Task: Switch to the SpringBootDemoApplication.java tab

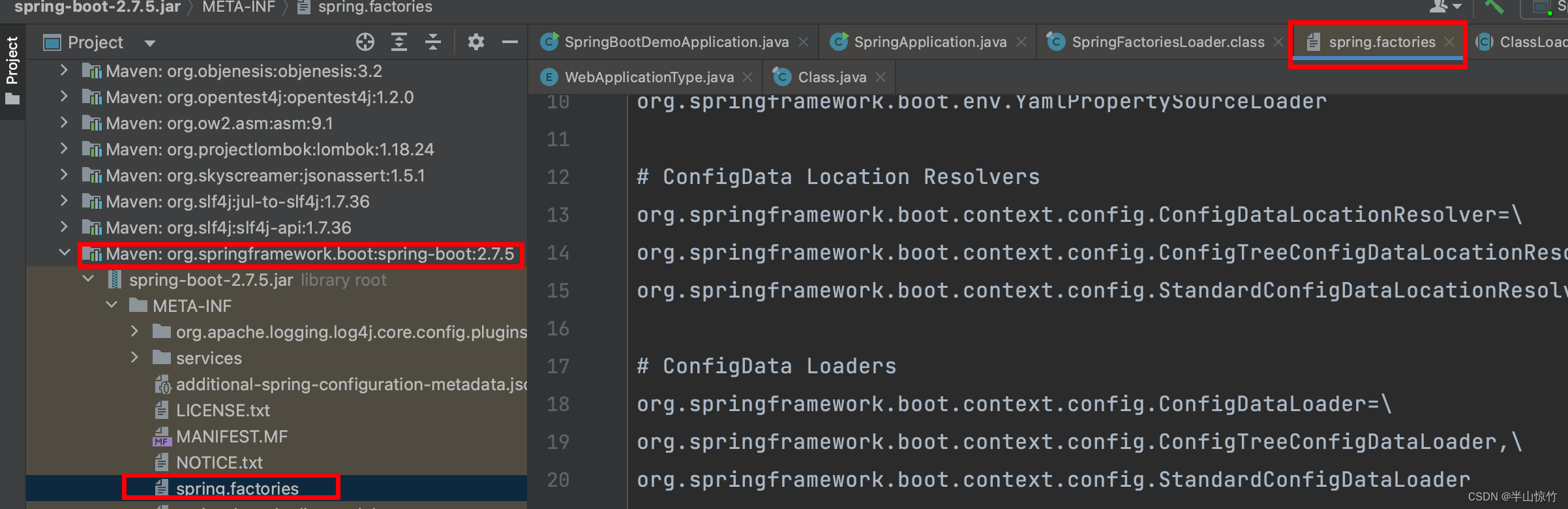Action: tap(676, 42)
